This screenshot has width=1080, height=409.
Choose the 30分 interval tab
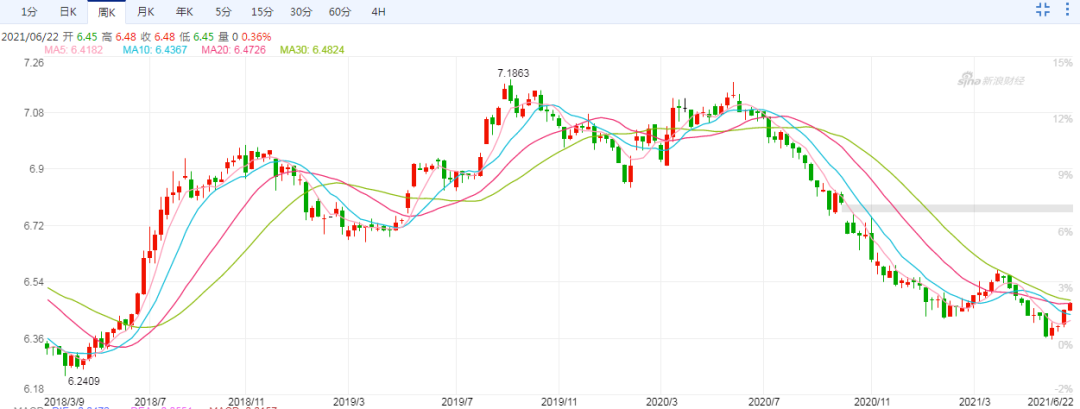pos(300,12)
